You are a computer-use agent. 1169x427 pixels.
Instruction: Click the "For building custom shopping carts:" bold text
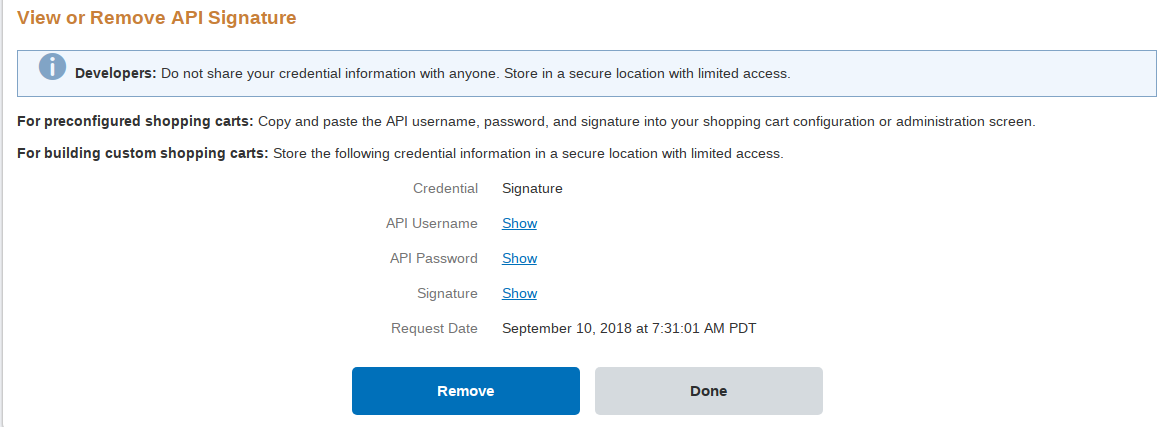(x=143, y=154)
